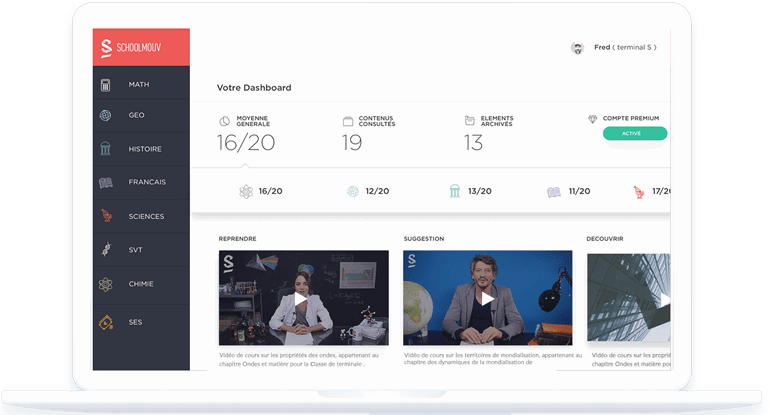The width and height of the screenshot is (770, 415).
Task: Go to the Chimie section label
Action: (141, 284)
